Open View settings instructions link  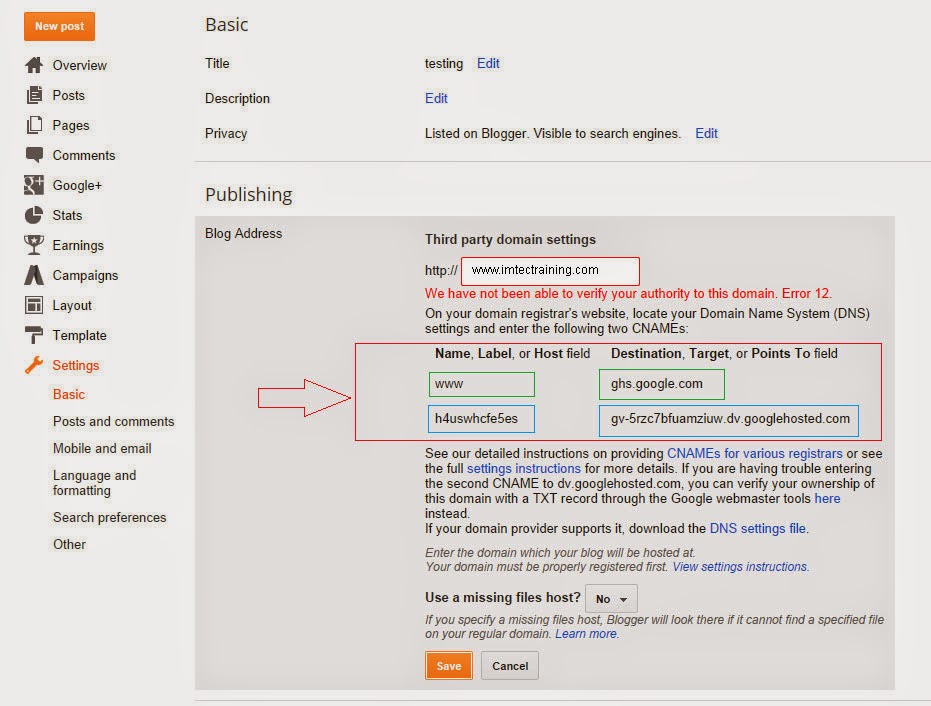pyautogui.click(x=739, y=566)
